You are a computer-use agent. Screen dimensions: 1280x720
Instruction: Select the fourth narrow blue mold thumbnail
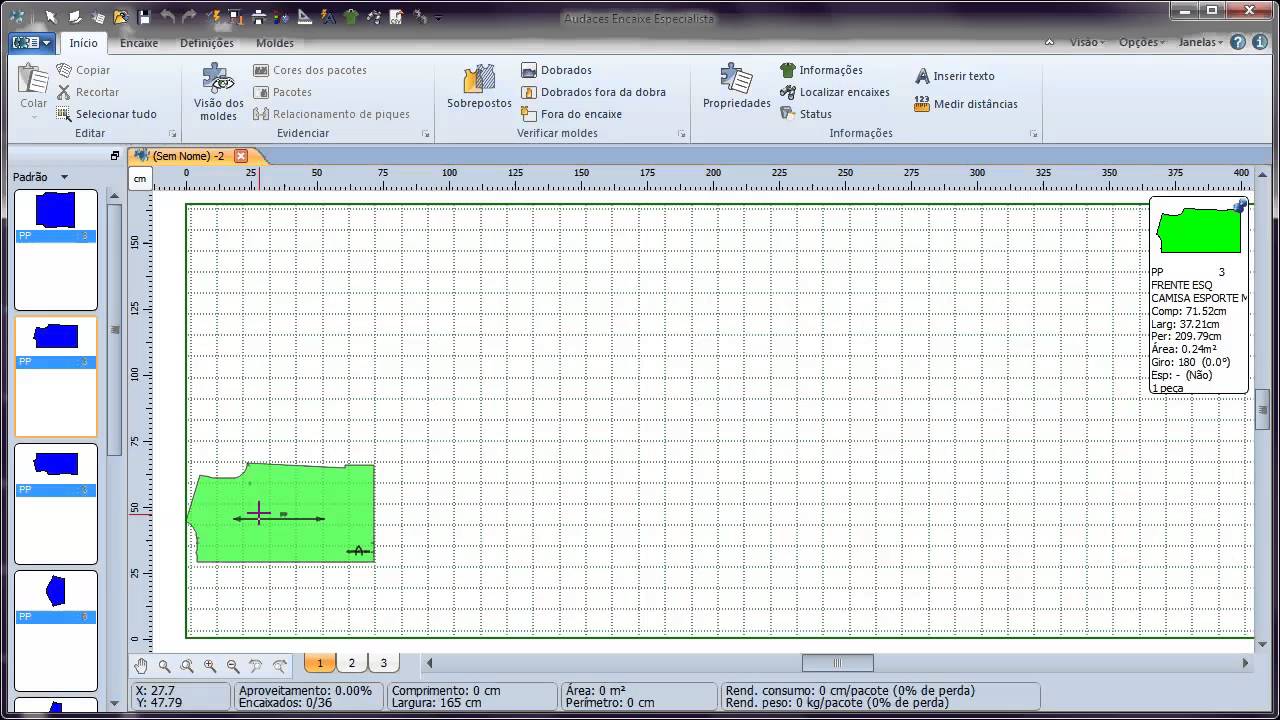tap(56, 631)
